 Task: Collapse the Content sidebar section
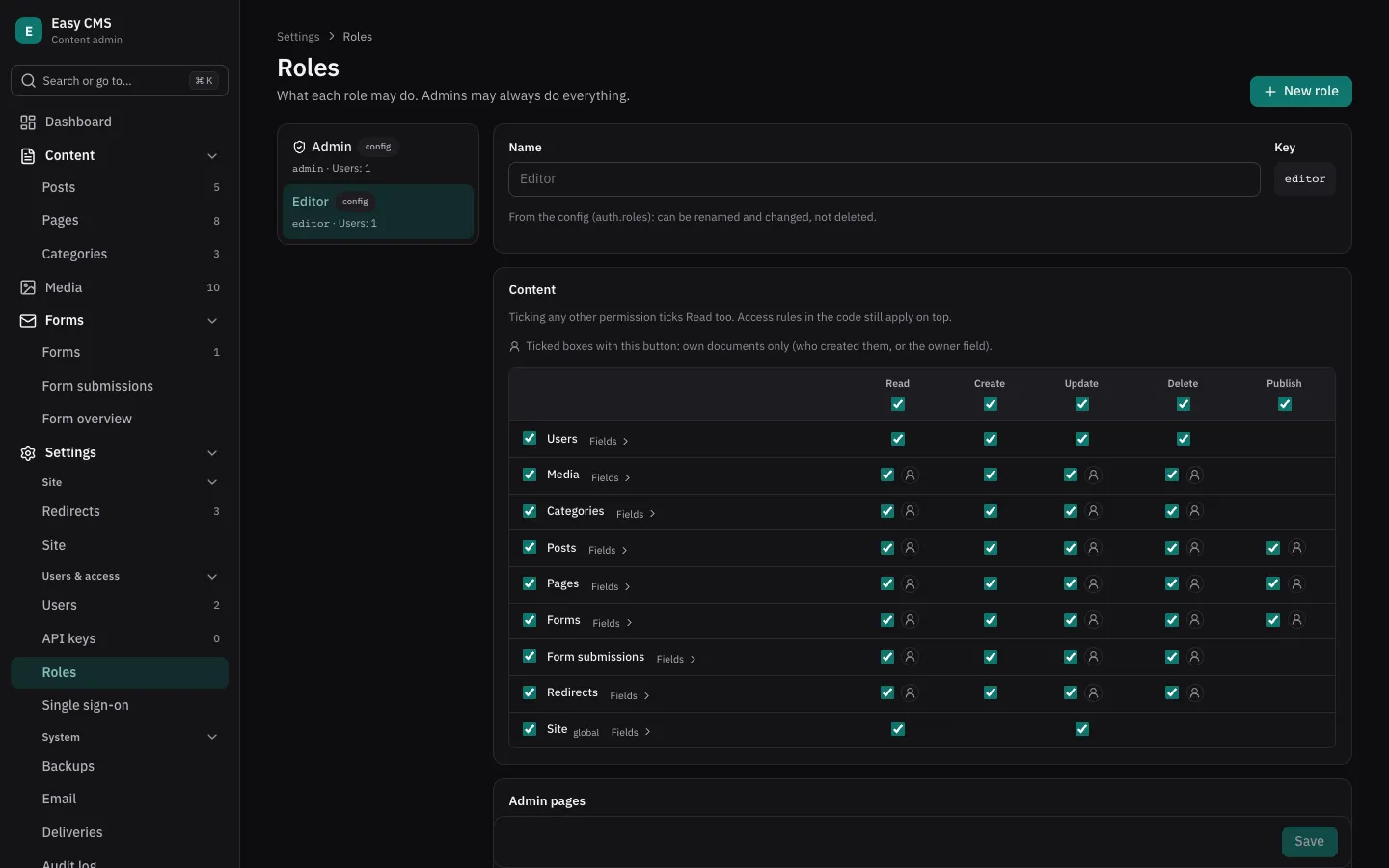point(212,156)
